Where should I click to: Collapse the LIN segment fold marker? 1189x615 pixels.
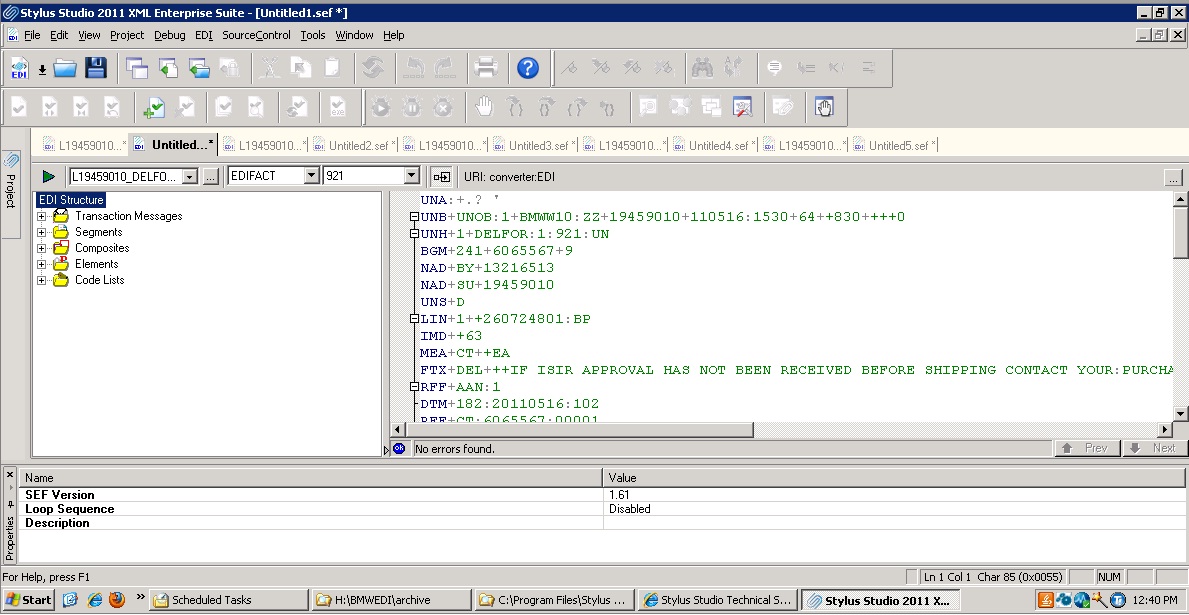coord(414,319)
